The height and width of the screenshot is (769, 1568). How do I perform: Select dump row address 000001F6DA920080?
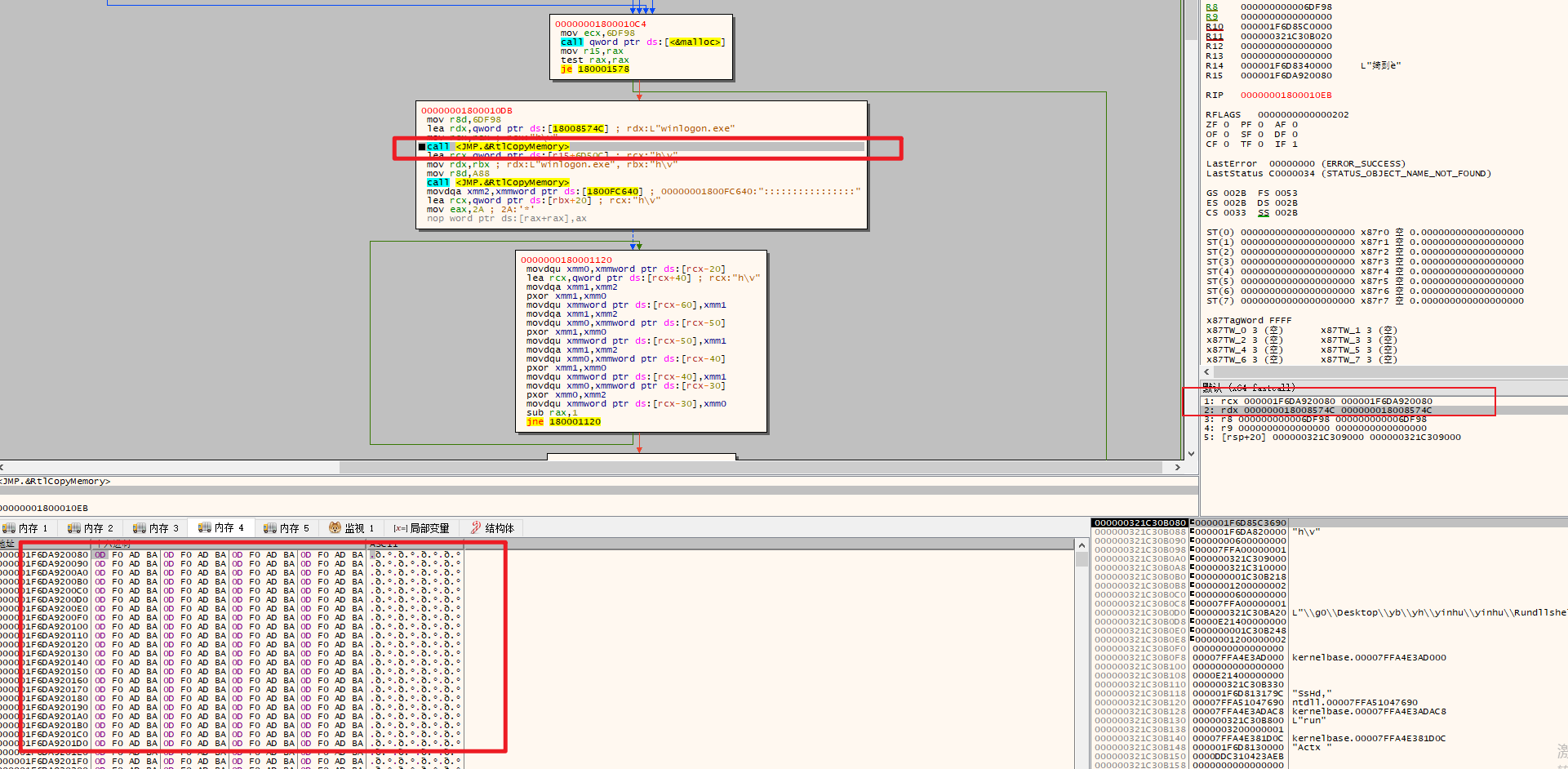point(45,555)
